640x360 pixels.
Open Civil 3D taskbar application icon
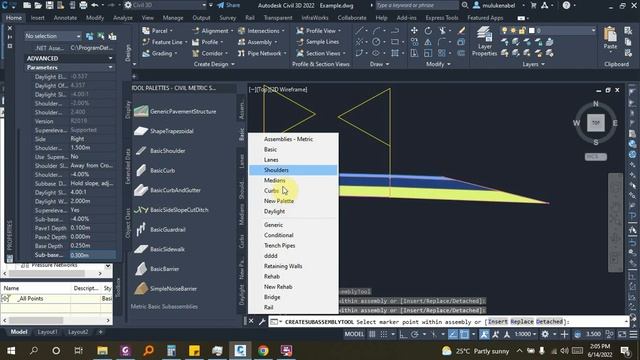point(240,351)
